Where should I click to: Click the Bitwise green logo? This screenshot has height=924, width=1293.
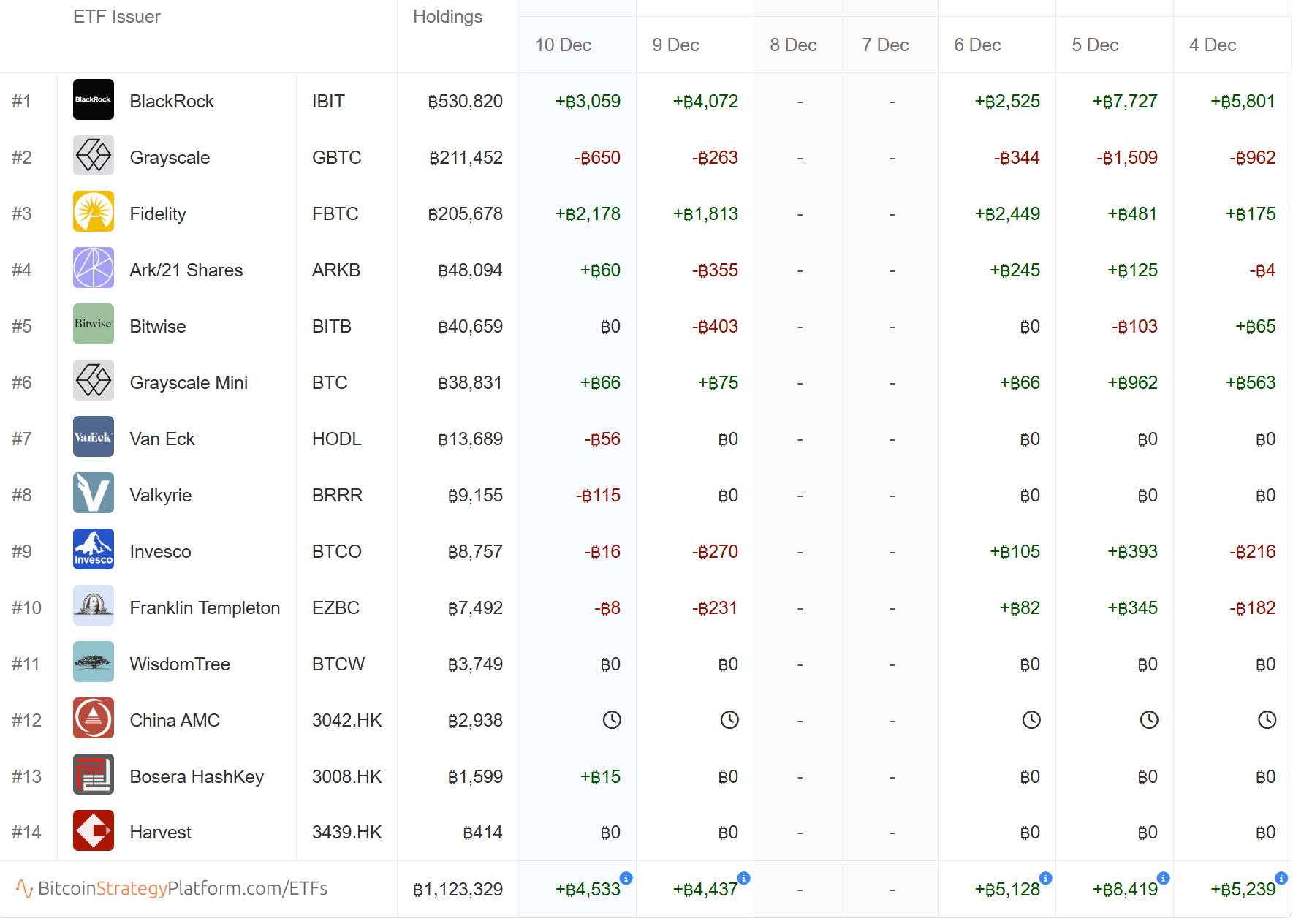pos(94,325)
